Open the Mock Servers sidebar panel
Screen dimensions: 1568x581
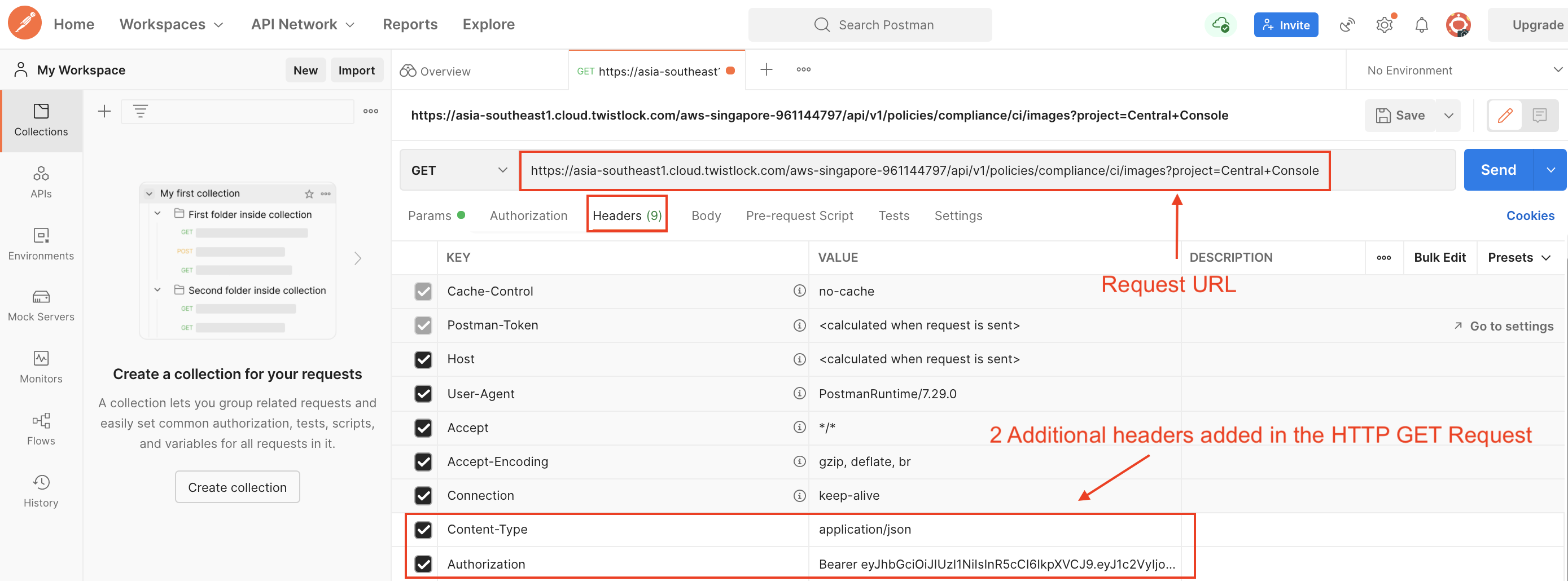tap(41, 305)
